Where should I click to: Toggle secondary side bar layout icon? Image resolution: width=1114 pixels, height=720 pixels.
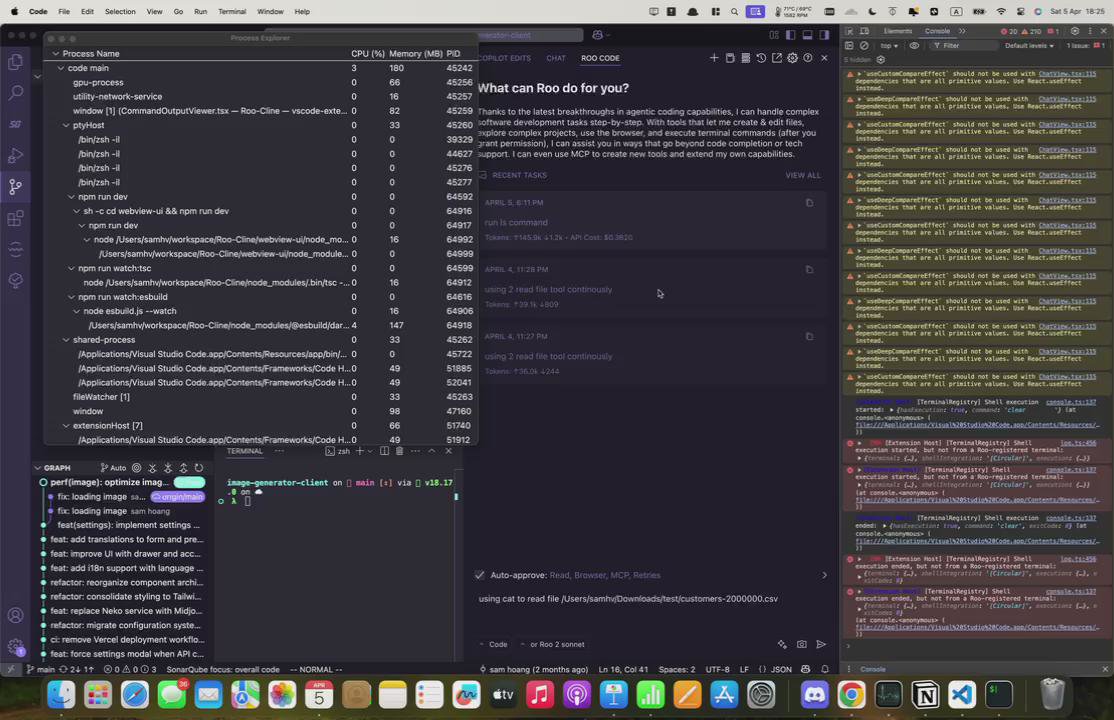(824, 35)
